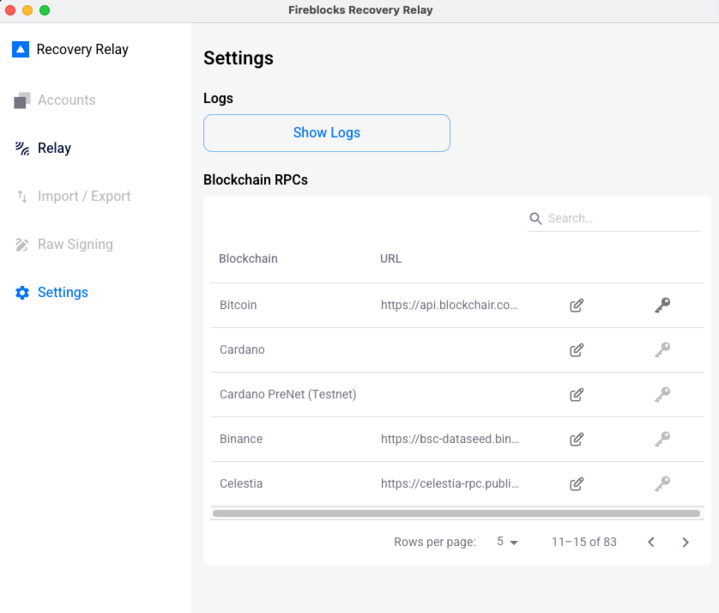This screenshot has height=613, width=719.
Task: Edit the Celestia RPC URL
Action: point(576,484)
